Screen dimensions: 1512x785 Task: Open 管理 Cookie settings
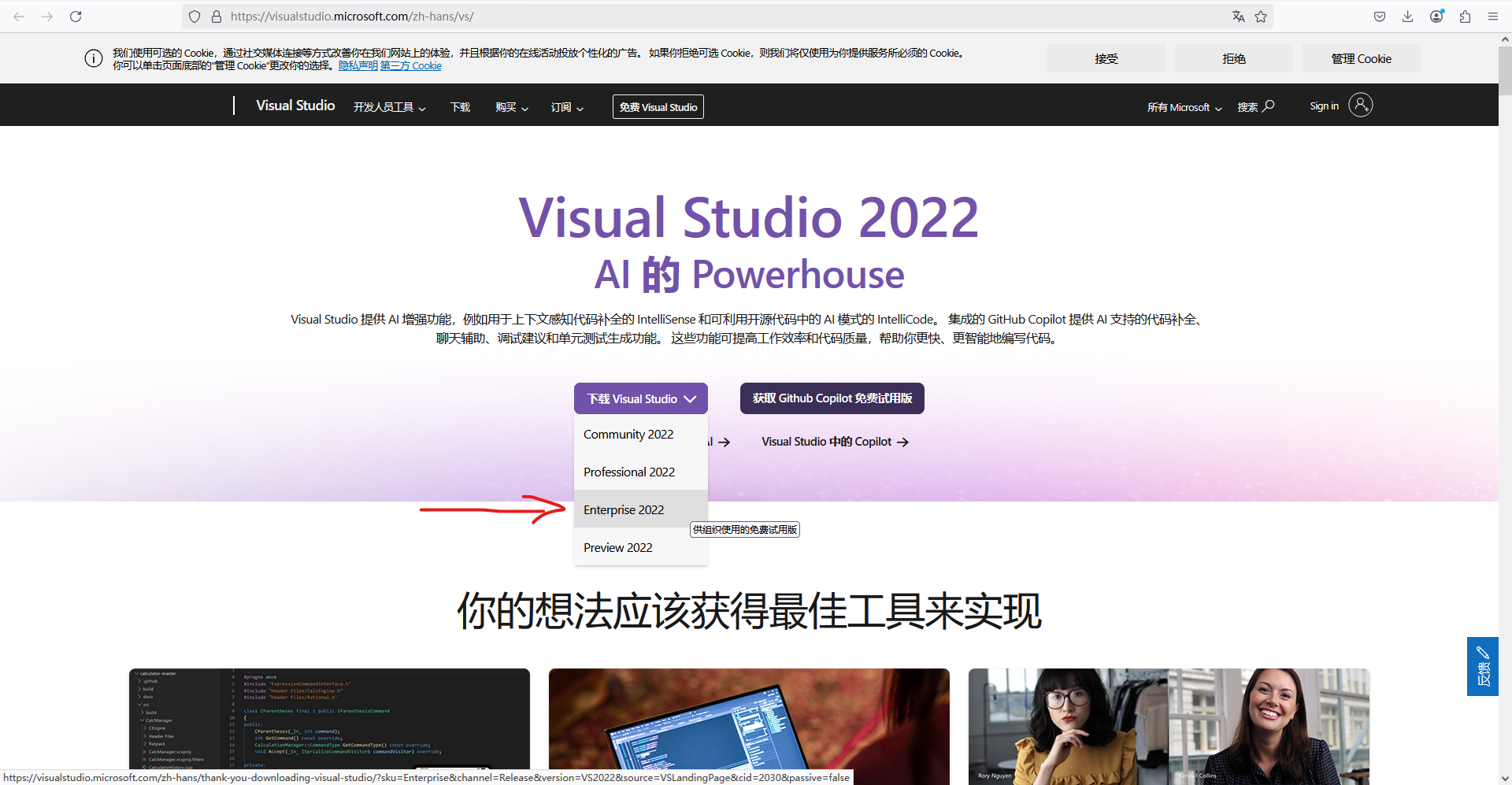(x=1362, y=58)
